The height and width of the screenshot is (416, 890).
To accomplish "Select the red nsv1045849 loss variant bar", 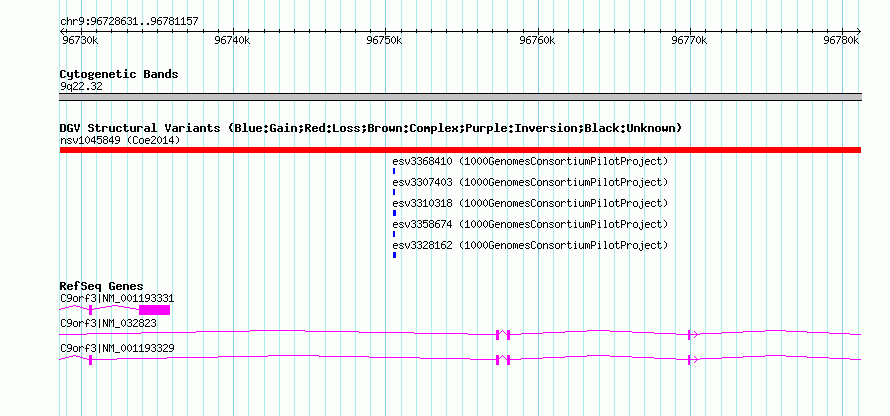I will [460, 150].
